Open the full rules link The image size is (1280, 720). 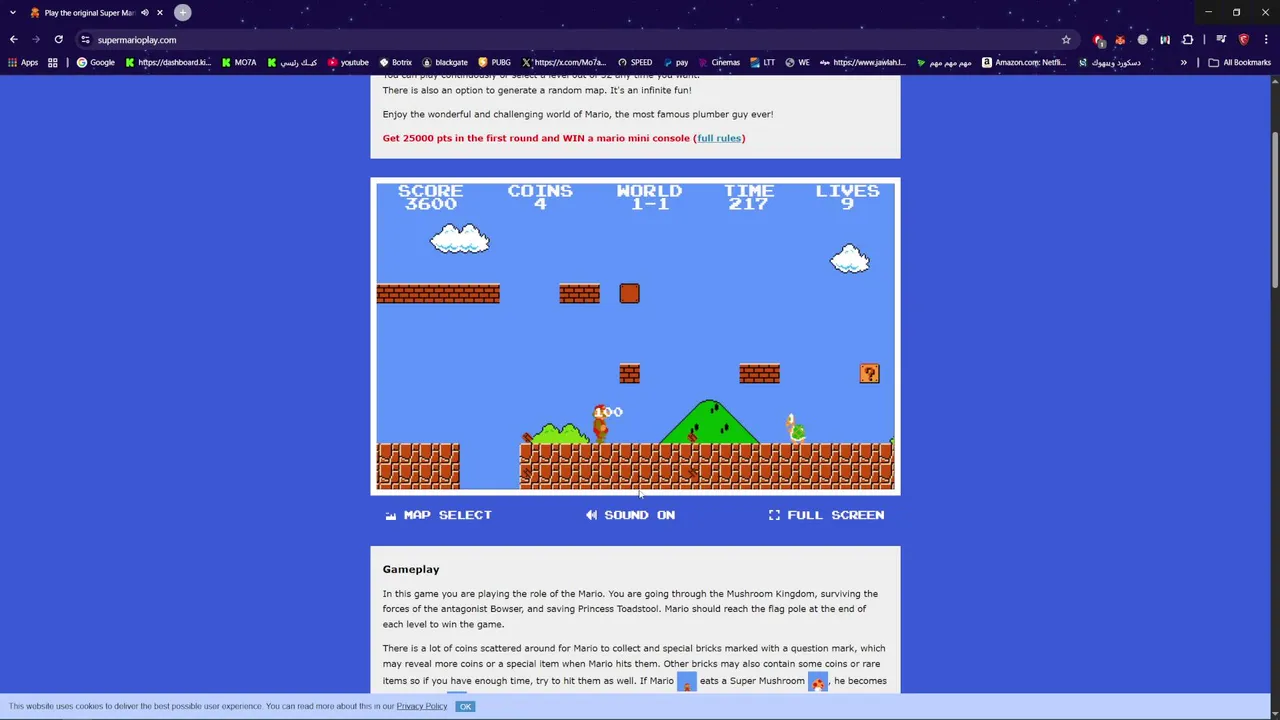click(x=719, y=138)
